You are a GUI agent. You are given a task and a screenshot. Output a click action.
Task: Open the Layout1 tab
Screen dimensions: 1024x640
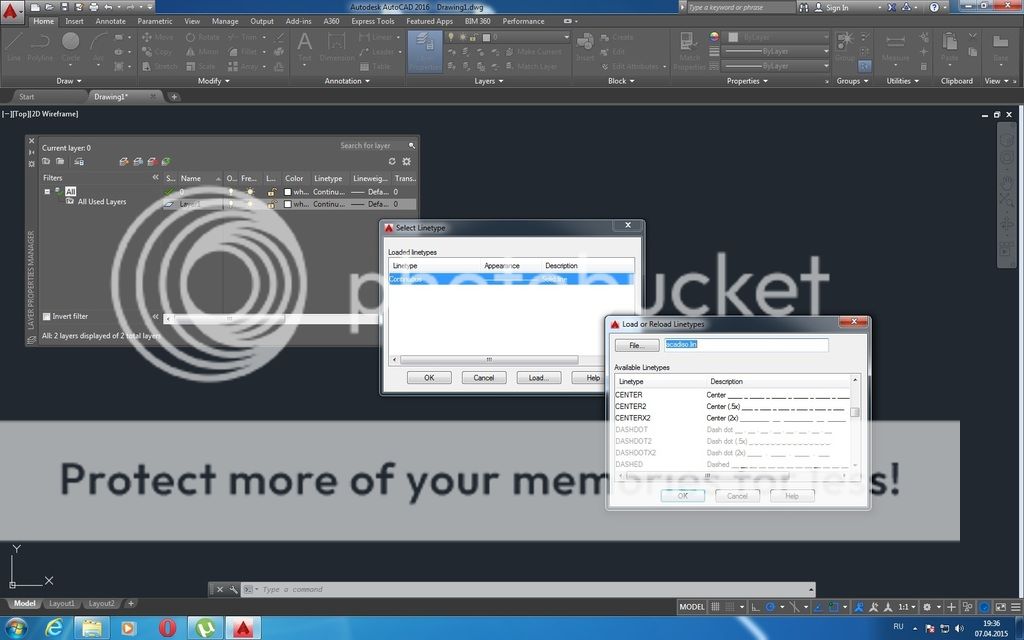[62, 604]
